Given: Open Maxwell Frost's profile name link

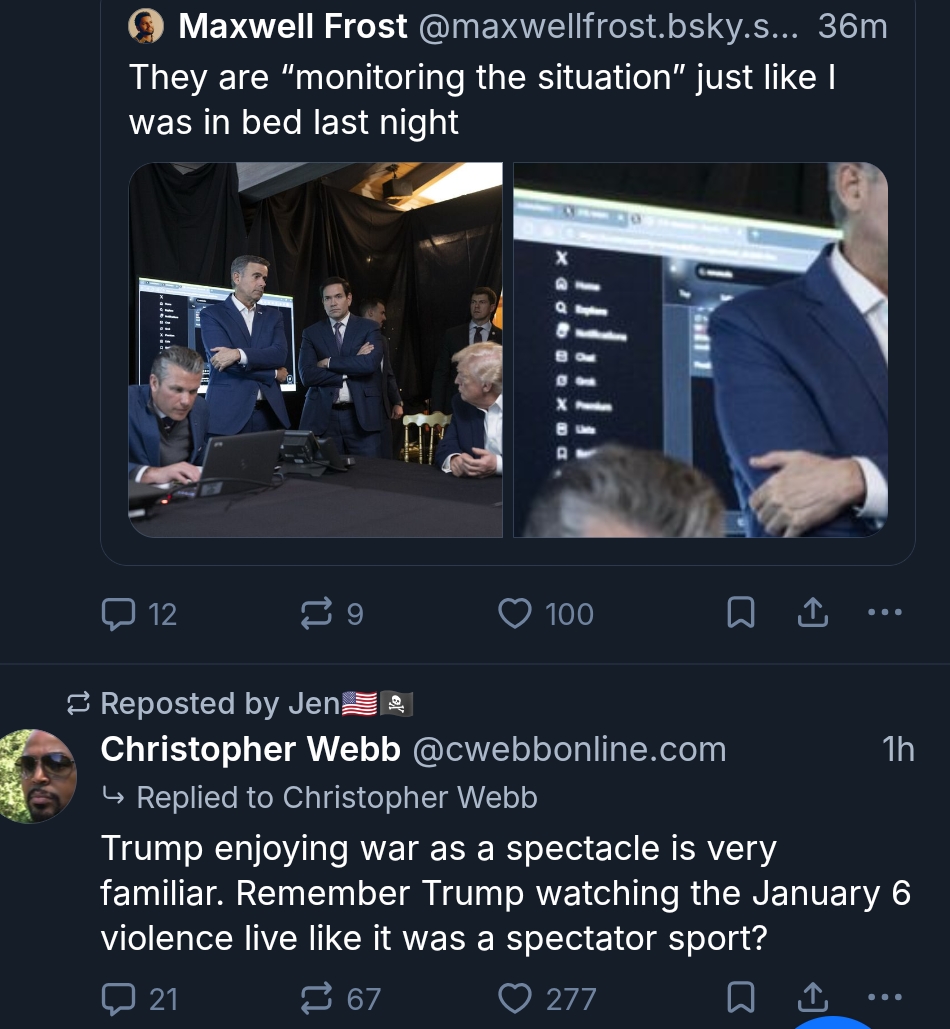Looking at the screenshot, I should click(293, 27).
